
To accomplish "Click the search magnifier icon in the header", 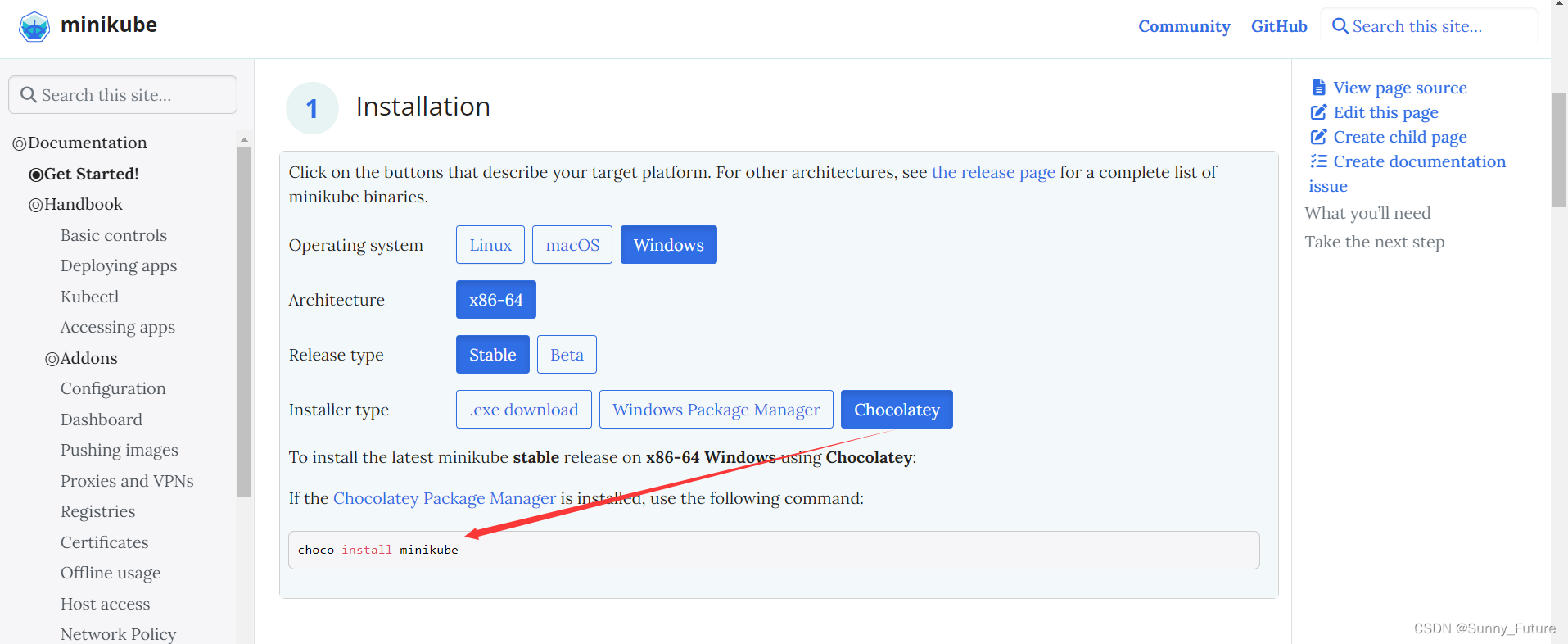I will 1340,26.
